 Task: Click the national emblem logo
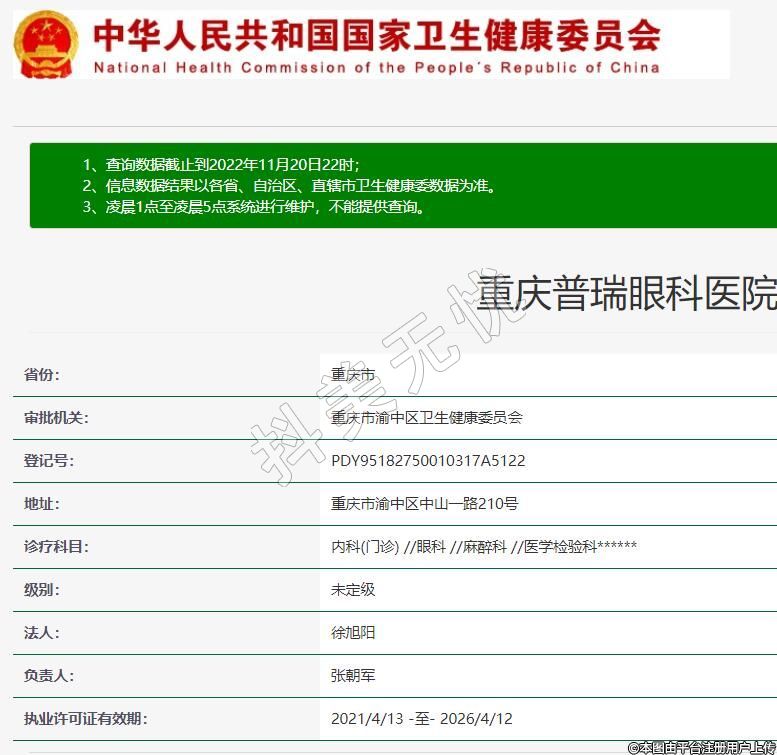(x=45, y=44)
